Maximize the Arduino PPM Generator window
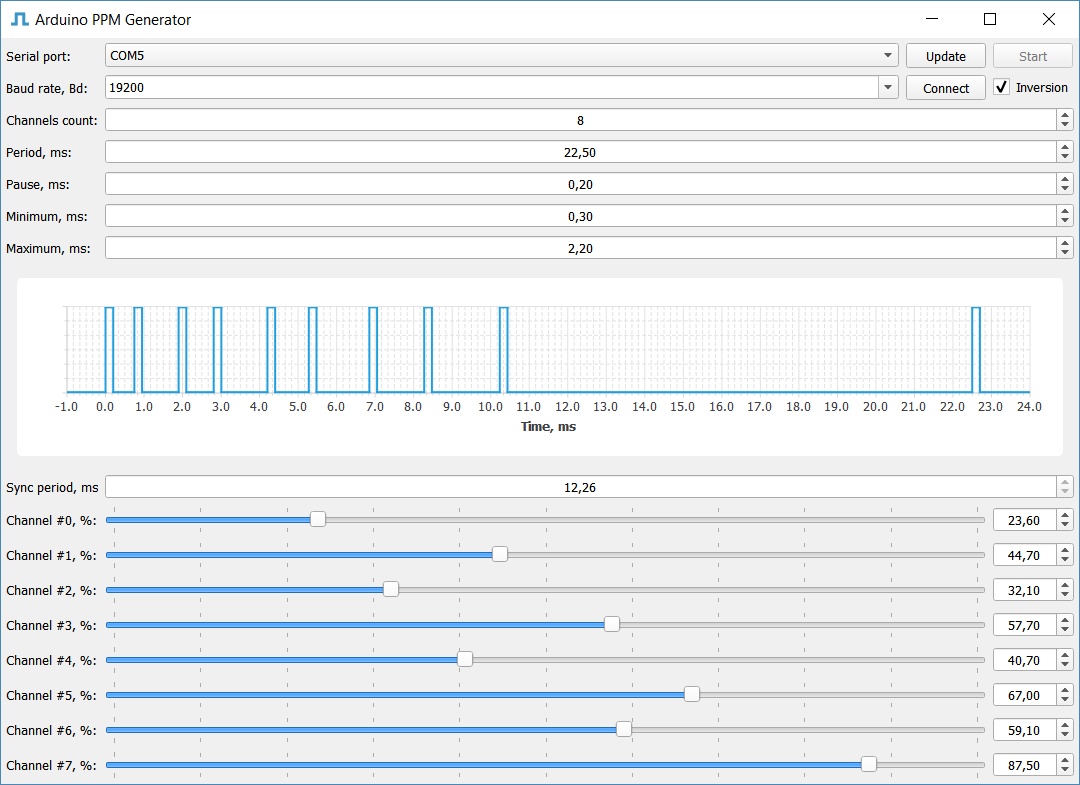 point(990,19)
